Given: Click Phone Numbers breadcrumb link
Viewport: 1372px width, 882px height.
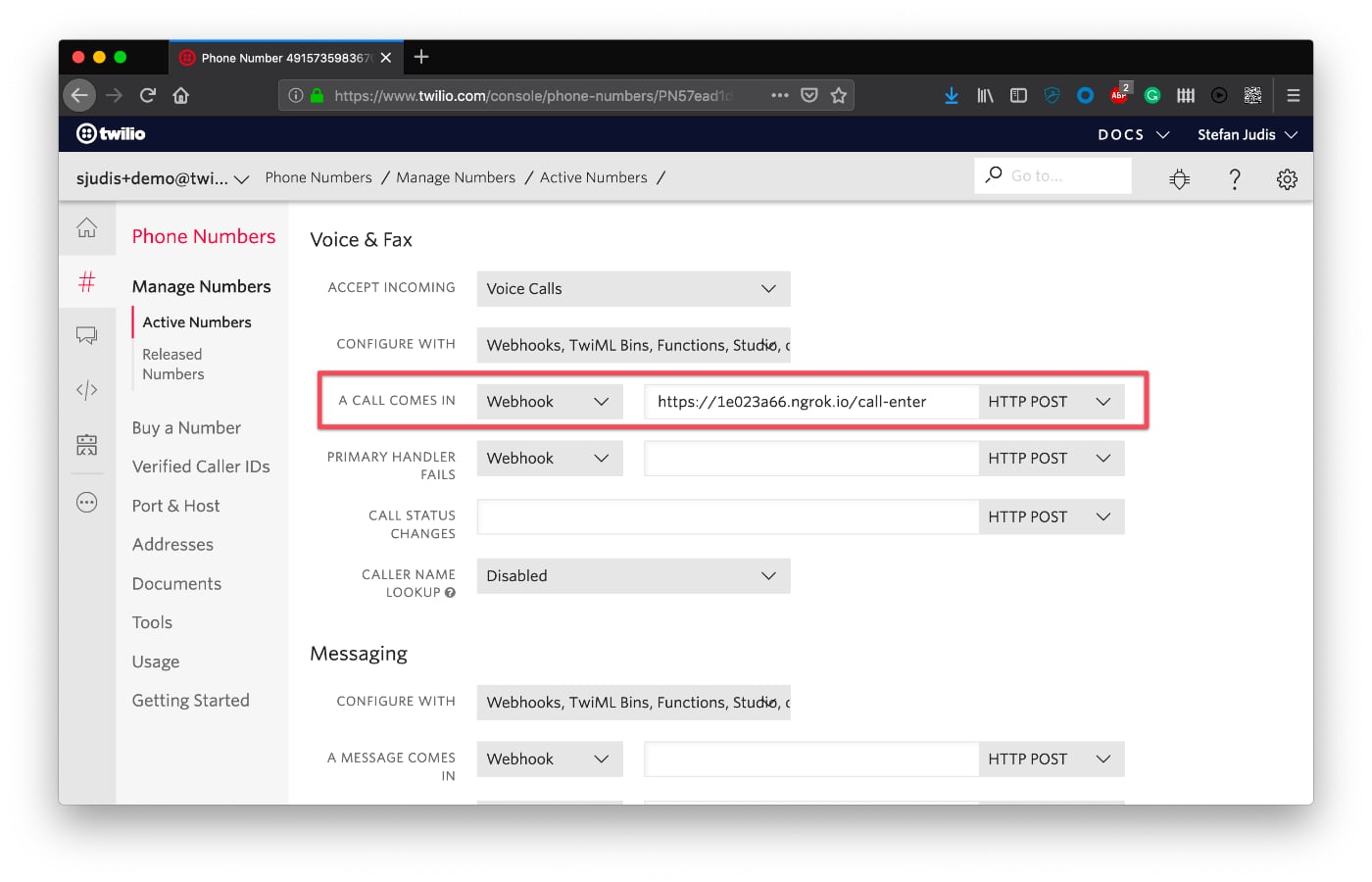Looking at the screenshot, I should 318,177.
